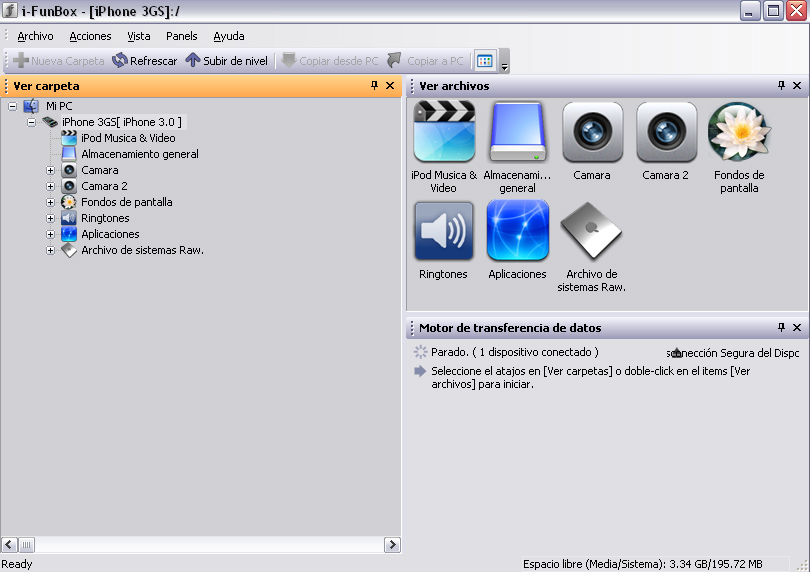The image size is (810, 572).
Task: Open the Archivo menu
Action: coord(35,36)
